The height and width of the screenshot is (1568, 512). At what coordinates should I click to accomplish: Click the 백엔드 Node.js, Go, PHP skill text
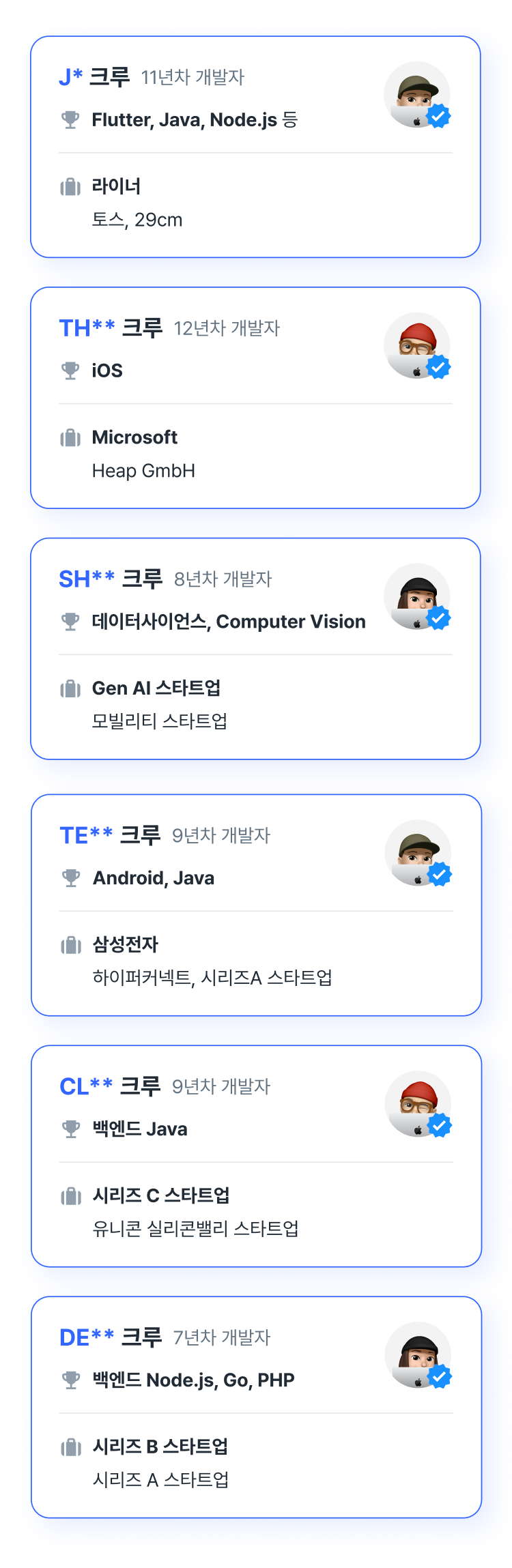click(x=194, y=1380)
